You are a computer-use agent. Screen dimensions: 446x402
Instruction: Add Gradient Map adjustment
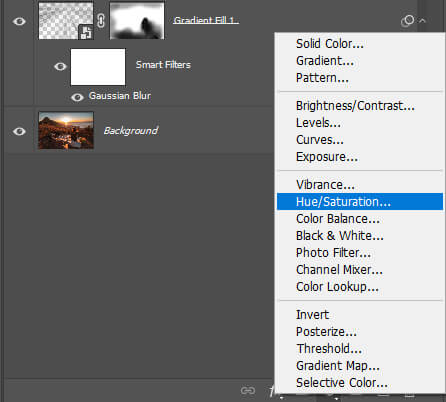(x=360, y=366)
